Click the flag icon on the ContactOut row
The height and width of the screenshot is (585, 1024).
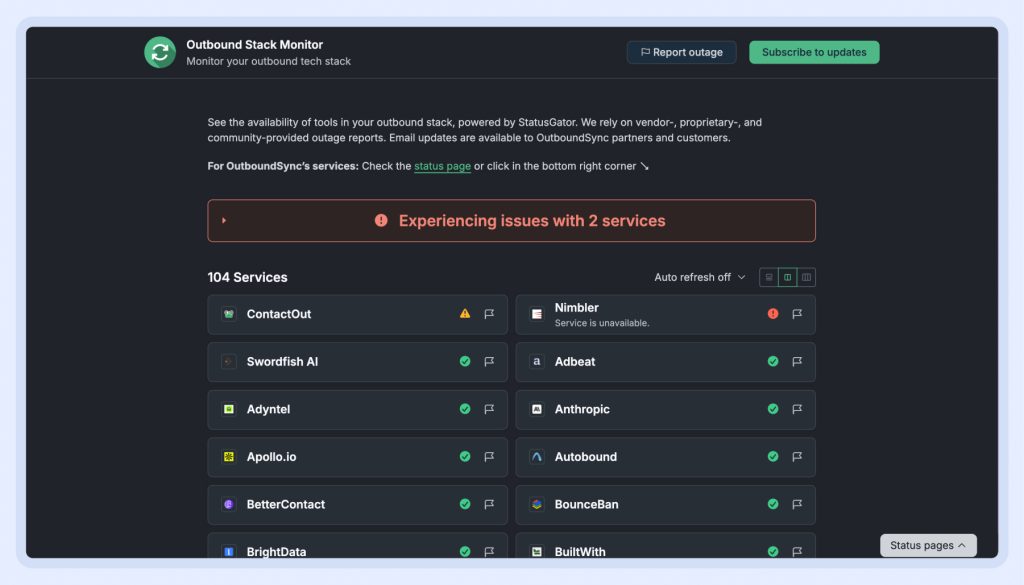pyautogui.click(x=489, y=314)
